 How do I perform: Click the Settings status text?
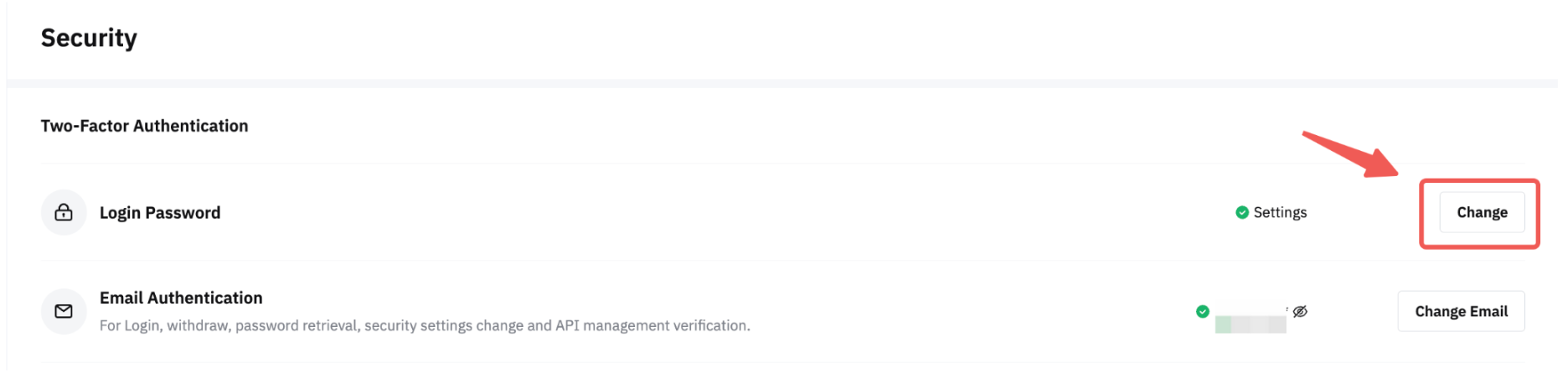(1280, 213)
